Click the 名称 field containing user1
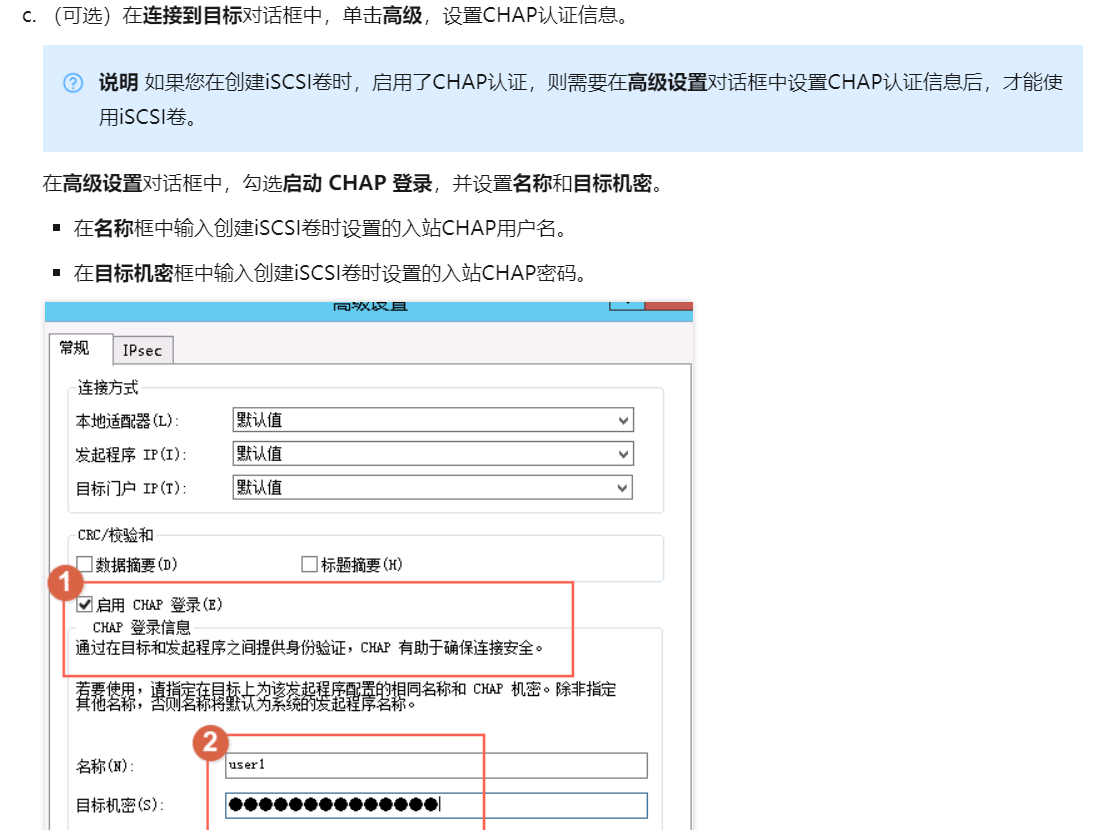 436,765
